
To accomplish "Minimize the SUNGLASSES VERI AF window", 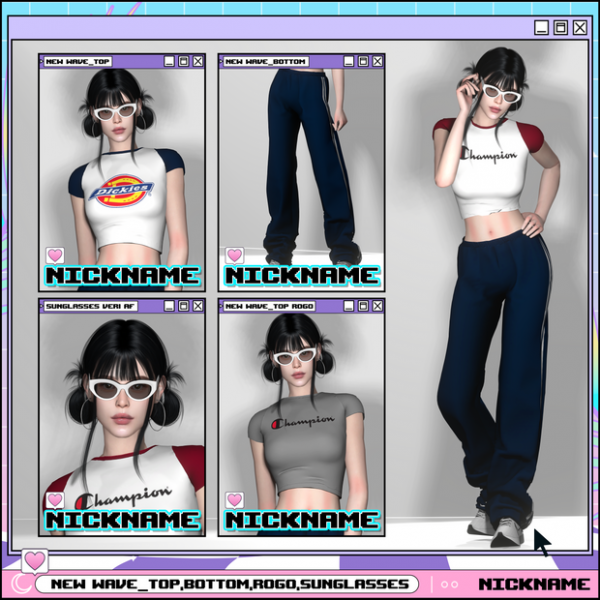I will tap(169, 306).
